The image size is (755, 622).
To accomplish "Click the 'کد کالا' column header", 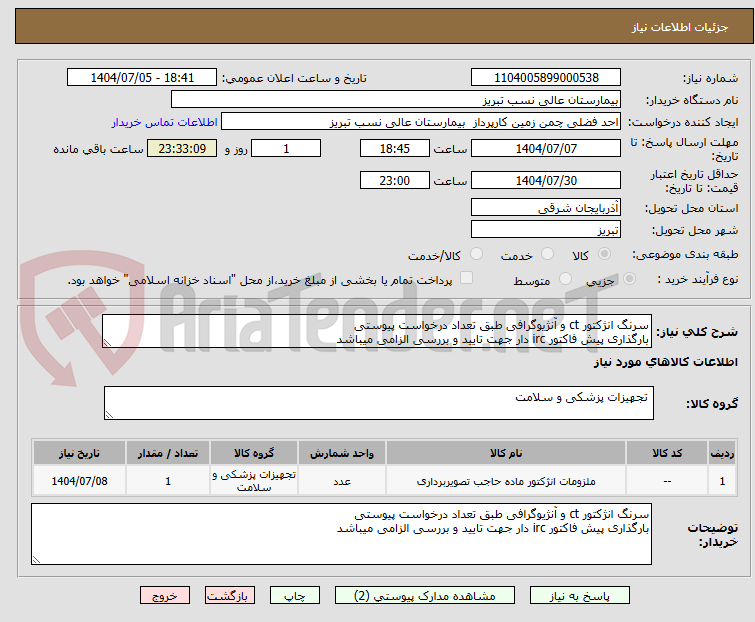I will click(667, 453).
